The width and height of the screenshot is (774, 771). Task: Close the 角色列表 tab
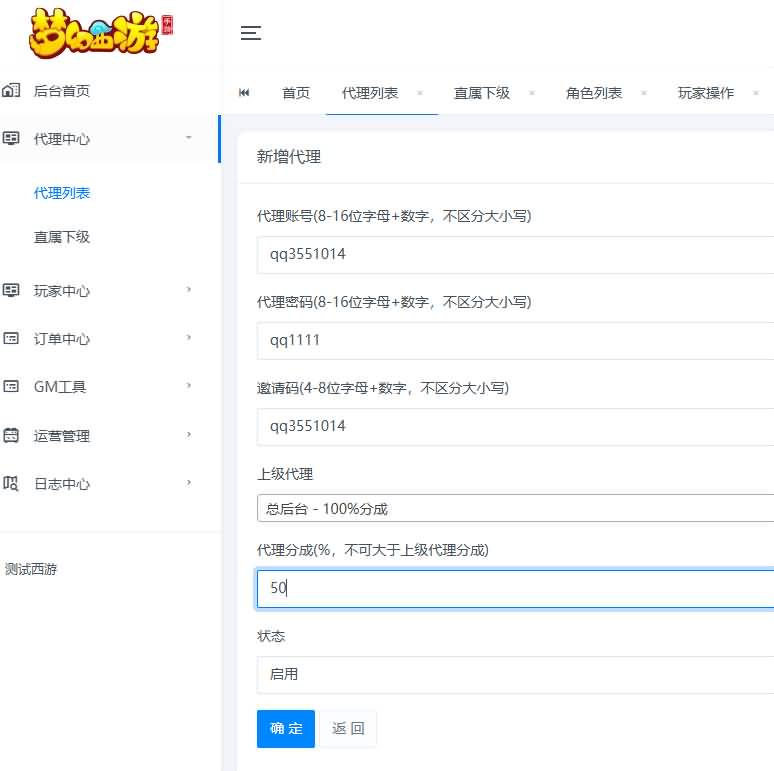pos(644,92)
